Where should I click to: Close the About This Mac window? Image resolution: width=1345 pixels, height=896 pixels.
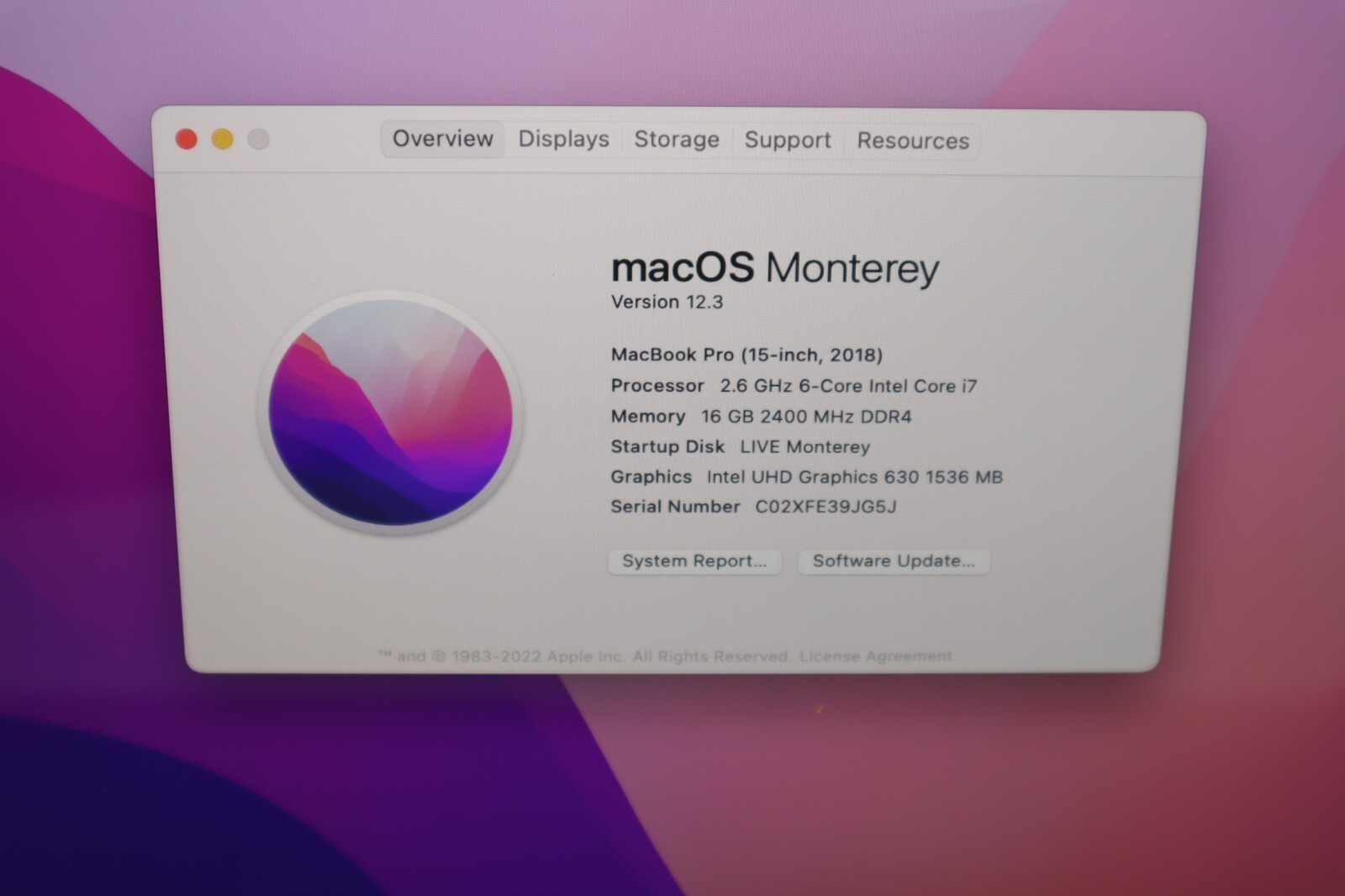(x=187, y=139)
